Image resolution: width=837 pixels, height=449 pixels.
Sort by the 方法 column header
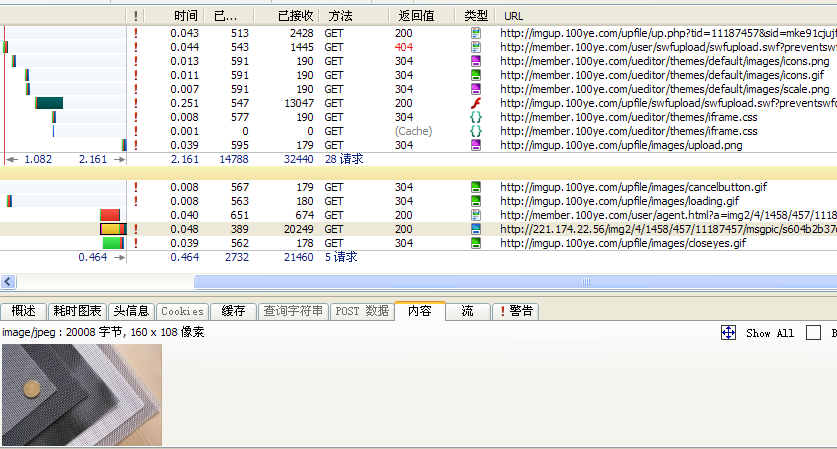coord(353,16)
